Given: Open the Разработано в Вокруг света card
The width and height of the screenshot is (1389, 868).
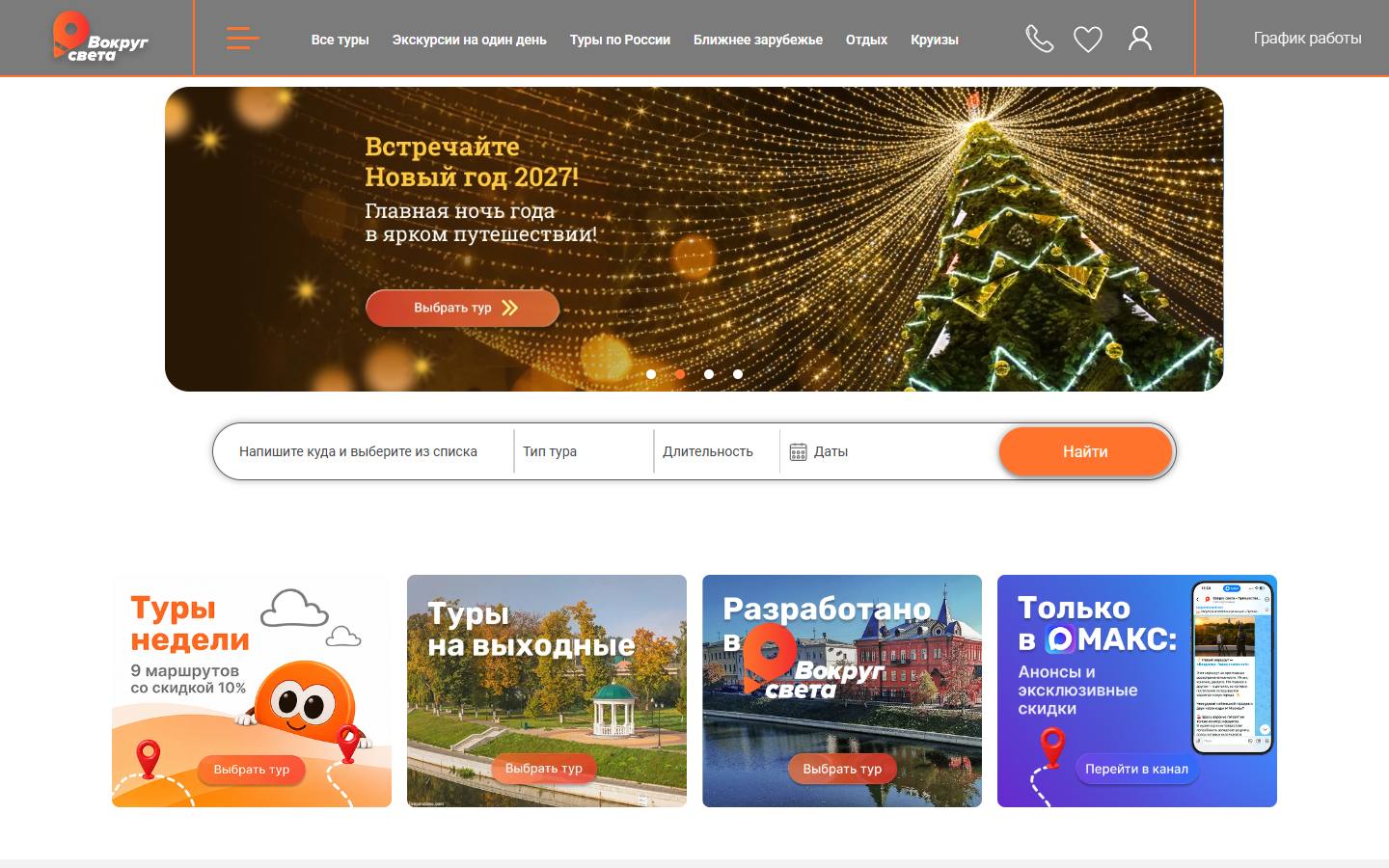Looking at the screenshot, I should [x=842, y=691].
